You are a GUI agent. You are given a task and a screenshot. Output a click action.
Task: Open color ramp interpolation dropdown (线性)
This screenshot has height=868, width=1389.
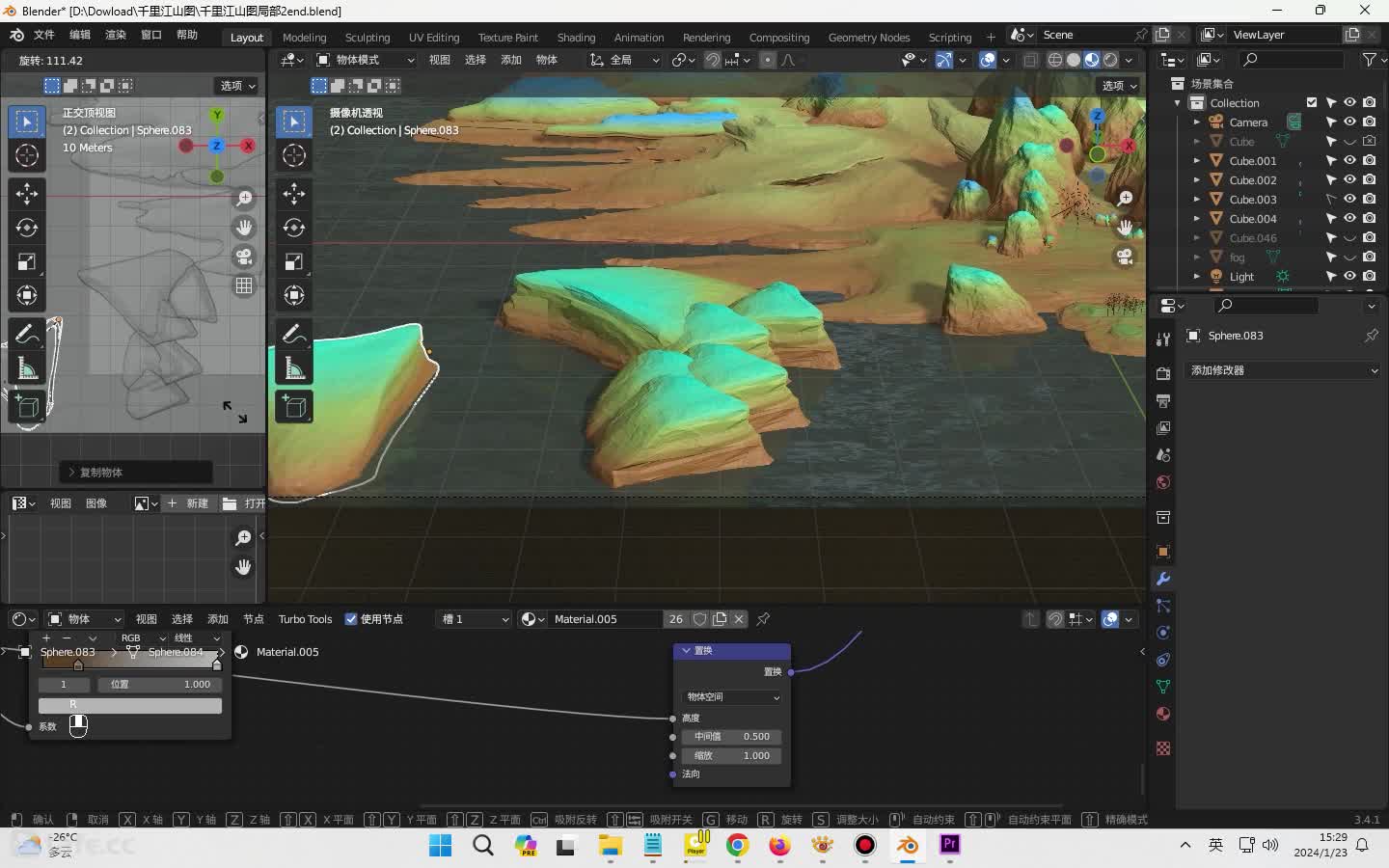tap(198, 637)
